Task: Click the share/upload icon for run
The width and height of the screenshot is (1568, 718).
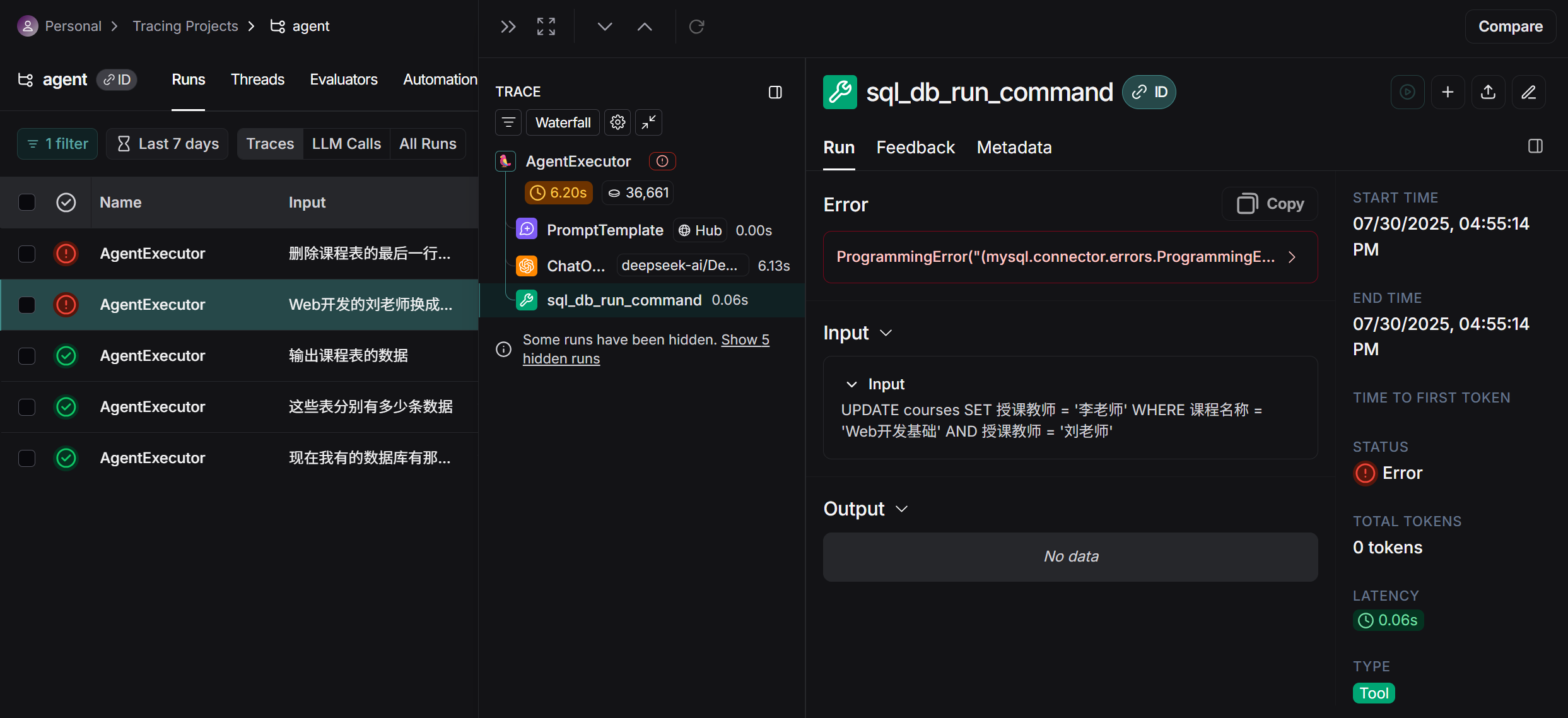Action: pyautogui.click(x=1488, y=92)
